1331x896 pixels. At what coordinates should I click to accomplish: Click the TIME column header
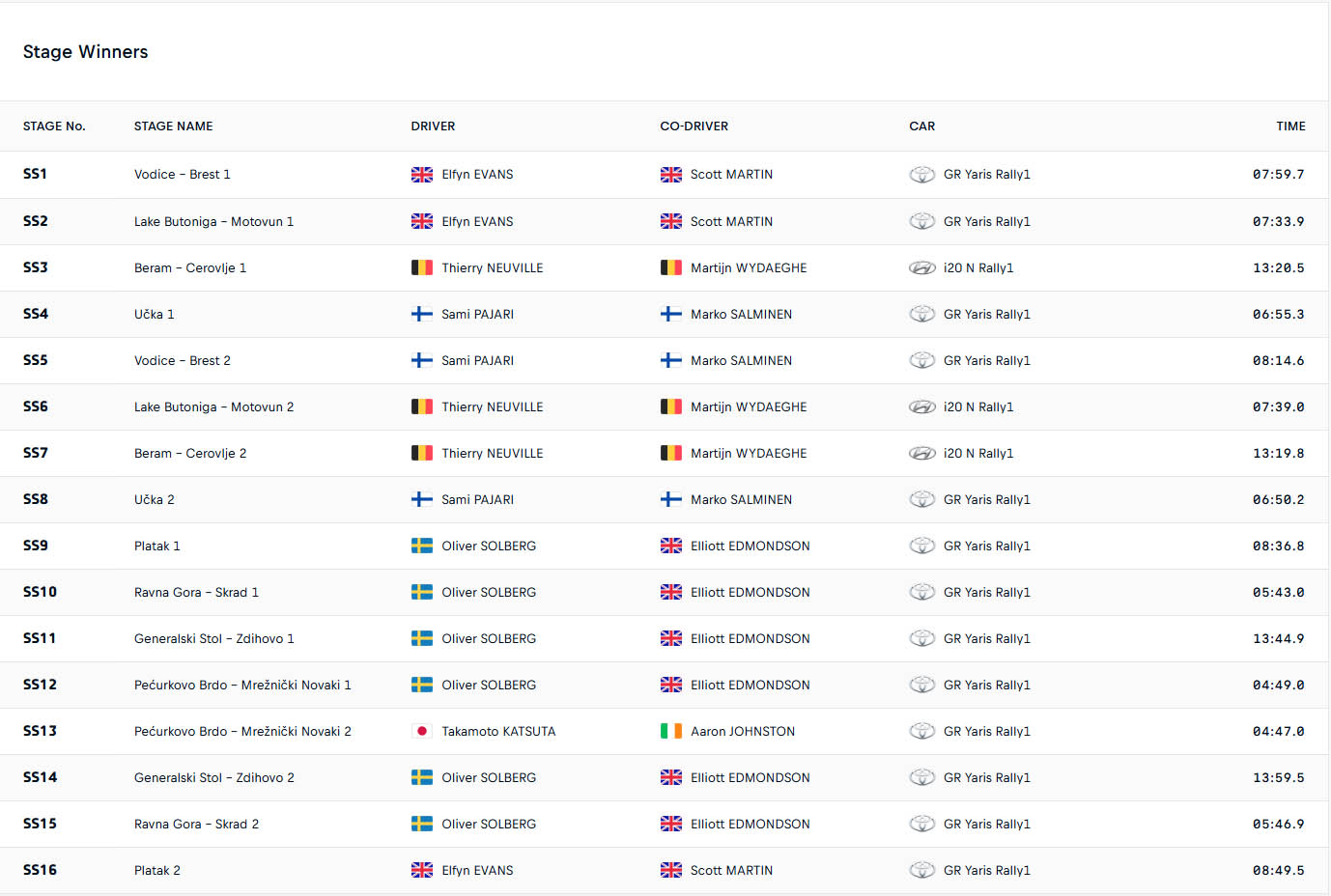click(1289, 126)
